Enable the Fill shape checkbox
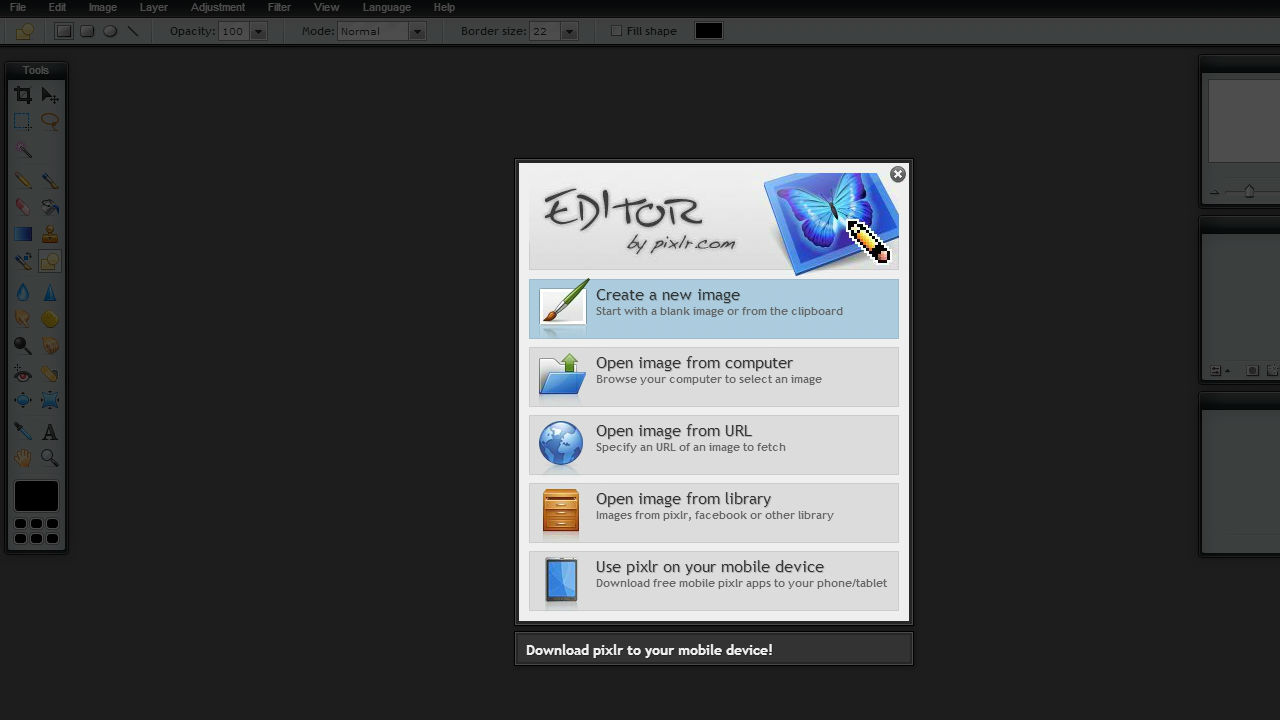 pos(616,31)
